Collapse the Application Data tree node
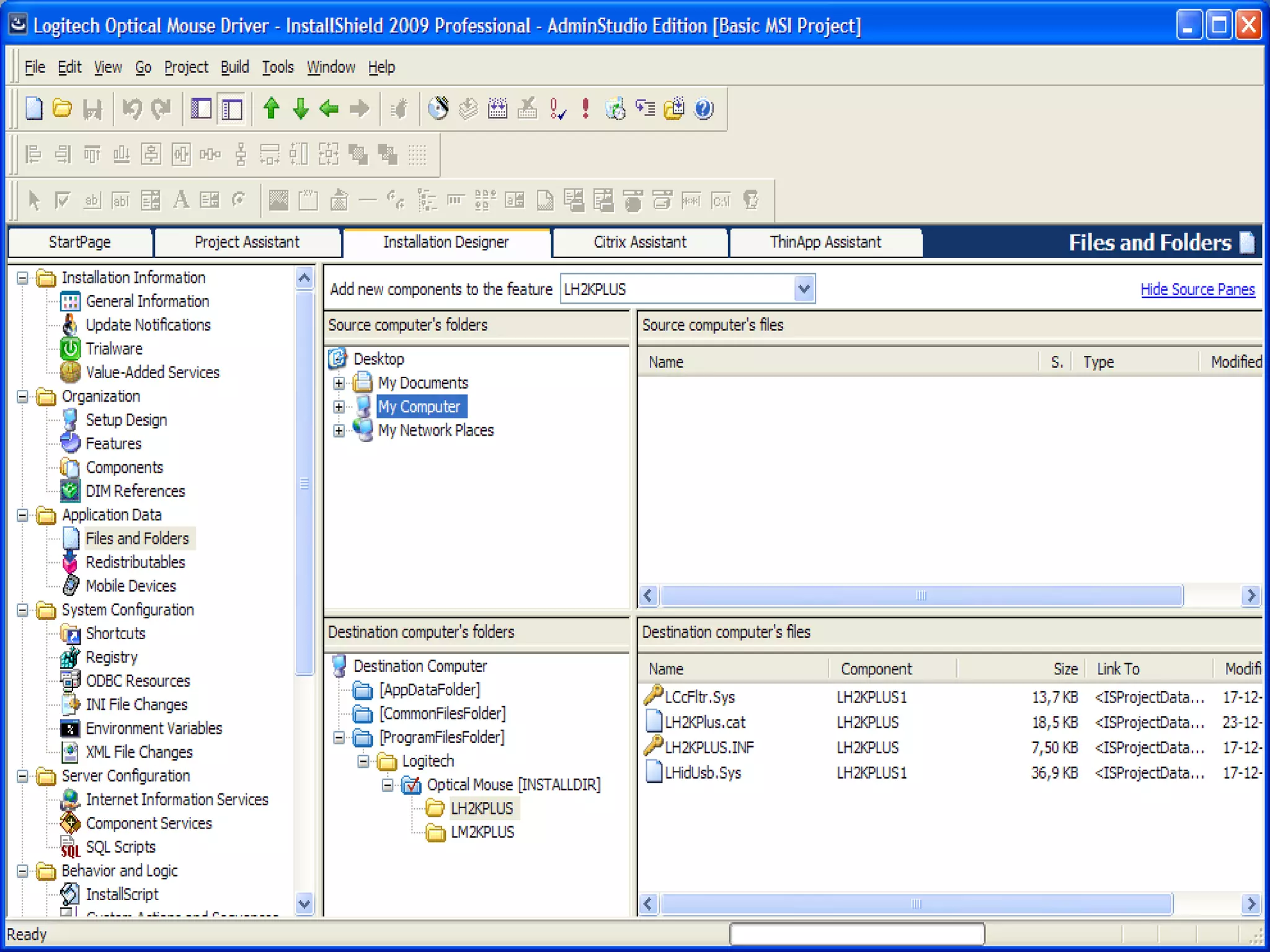This screenshot has height=952, width=1270. (x=22, y=515)
